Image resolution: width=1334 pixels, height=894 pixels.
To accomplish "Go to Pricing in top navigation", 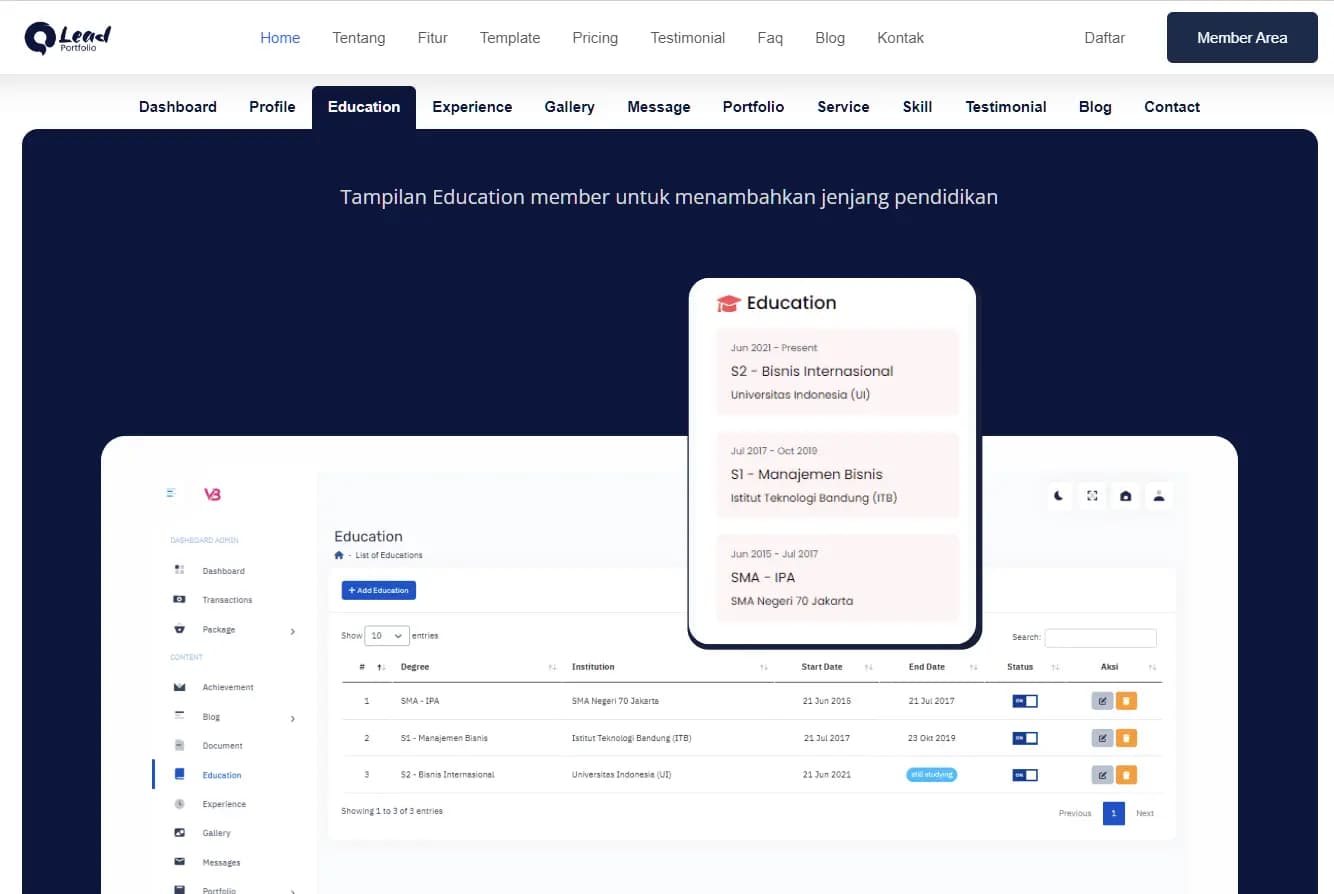I will click(x=595, y=38).
